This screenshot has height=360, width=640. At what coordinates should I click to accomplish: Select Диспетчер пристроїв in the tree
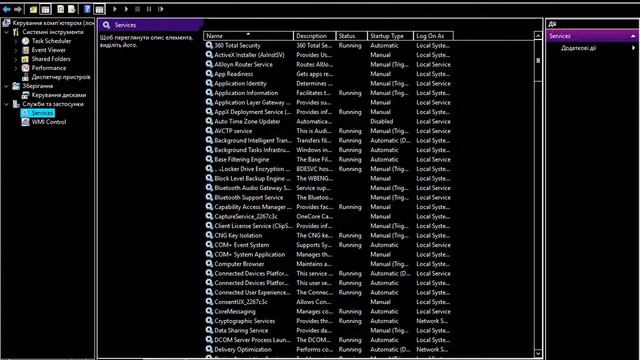61,77
